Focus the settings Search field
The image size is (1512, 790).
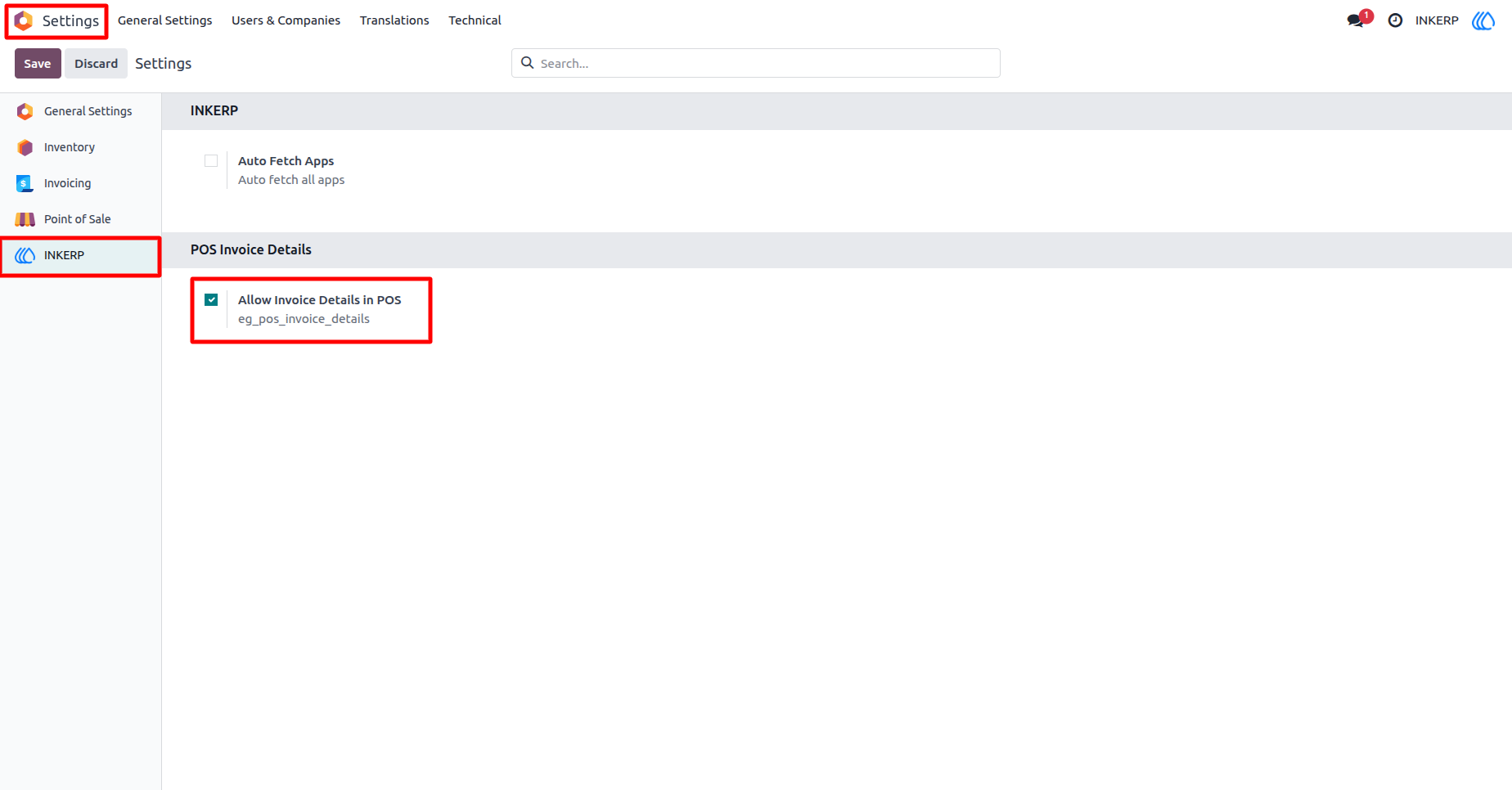[x=756, y=63]
